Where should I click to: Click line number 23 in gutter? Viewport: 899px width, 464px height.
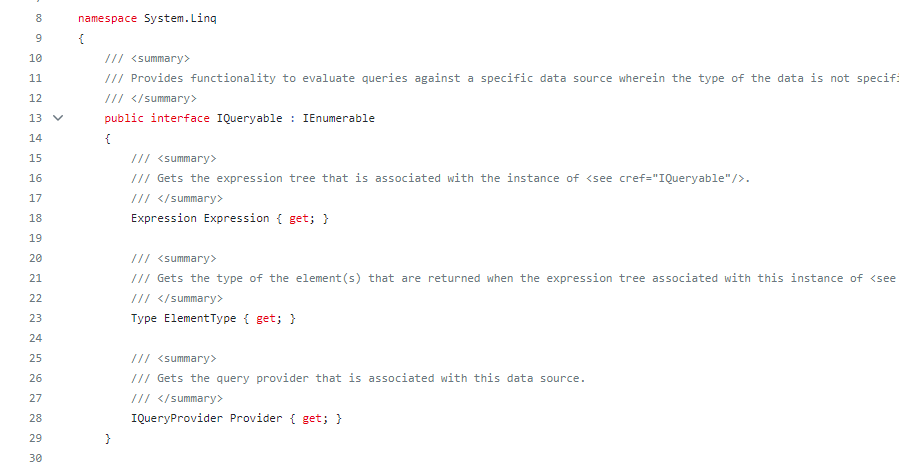tap(36, 318)
